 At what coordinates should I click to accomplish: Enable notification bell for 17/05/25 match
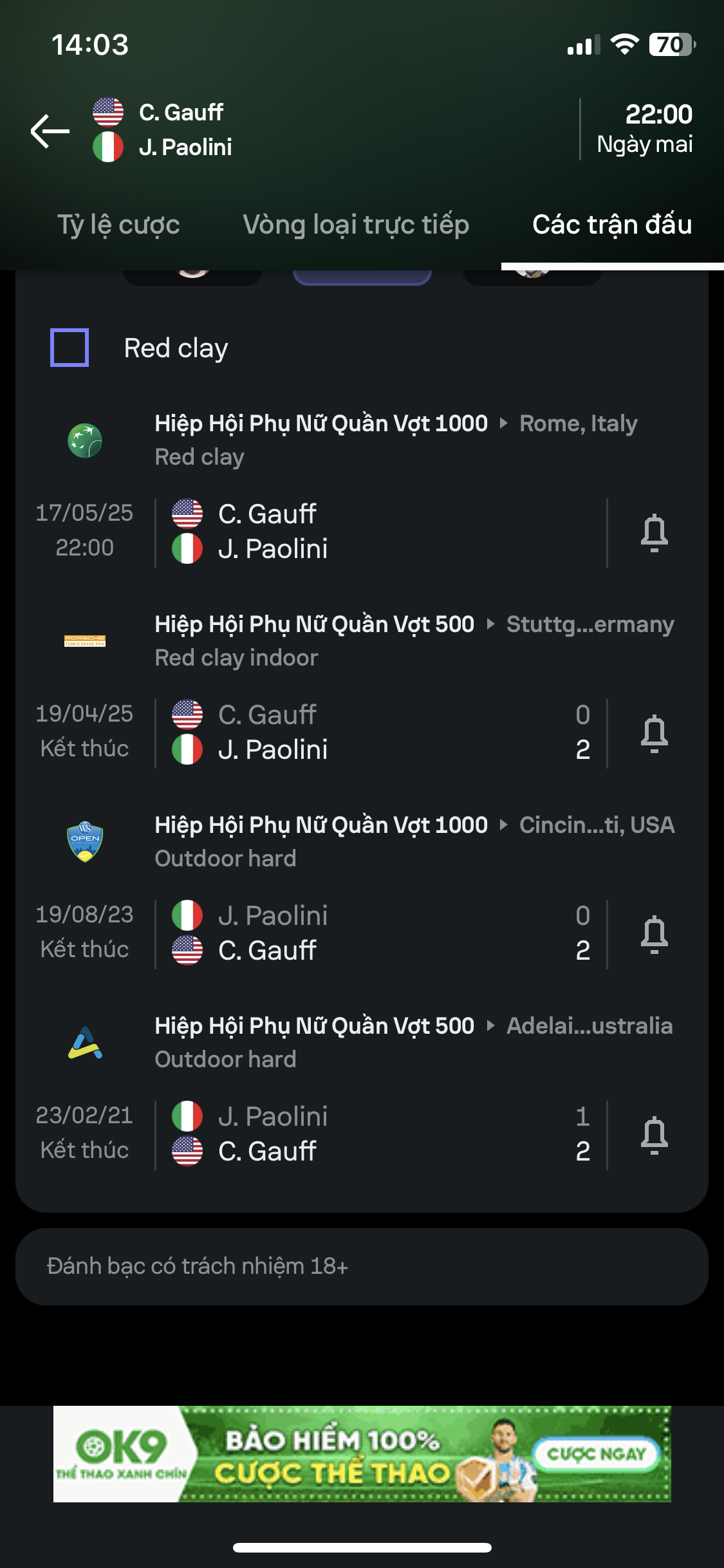coord(654,533)
